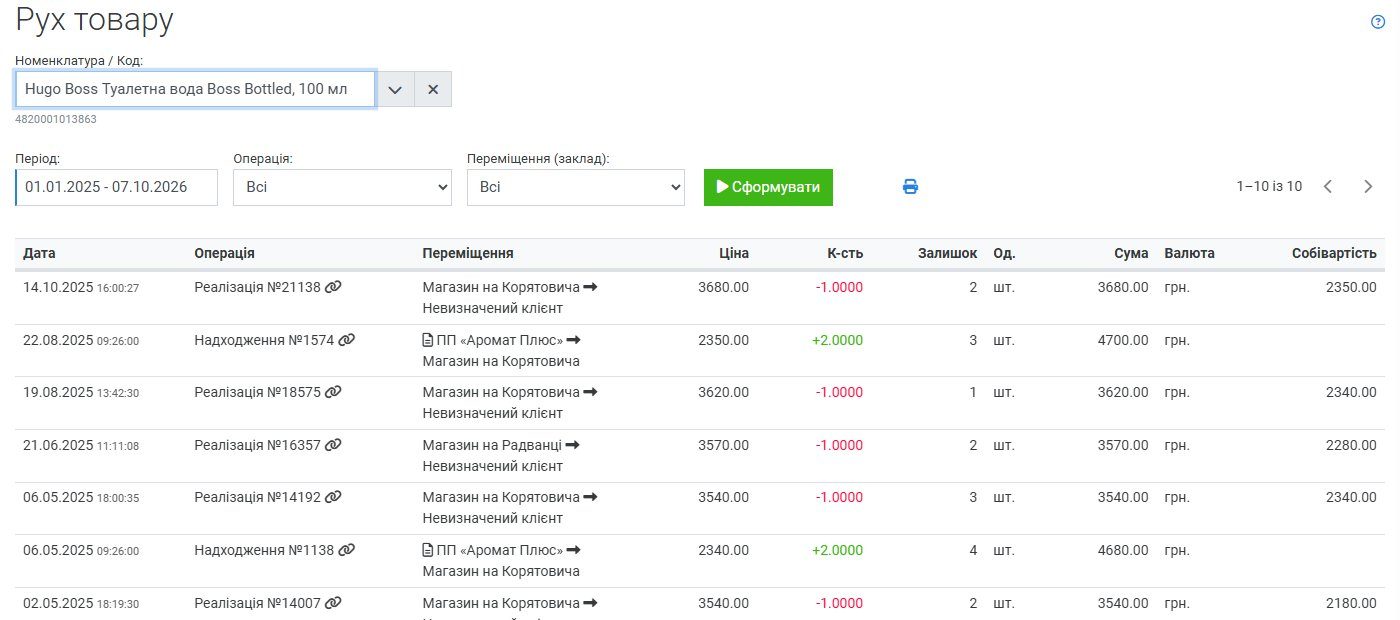
Task: Open link icon for Надходження №1138
Action: [347, 550]
